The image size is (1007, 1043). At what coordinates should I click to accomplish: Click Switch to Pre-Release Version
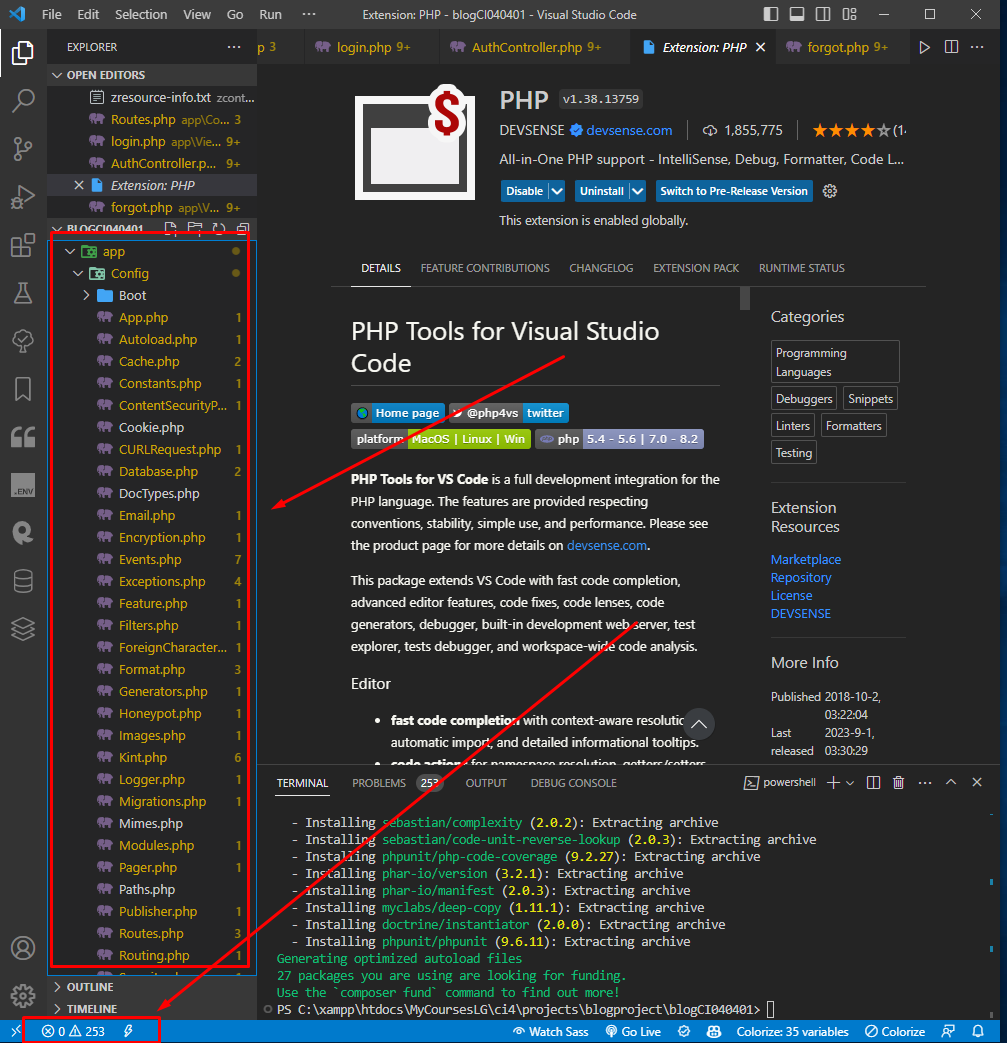pos(733,190)
